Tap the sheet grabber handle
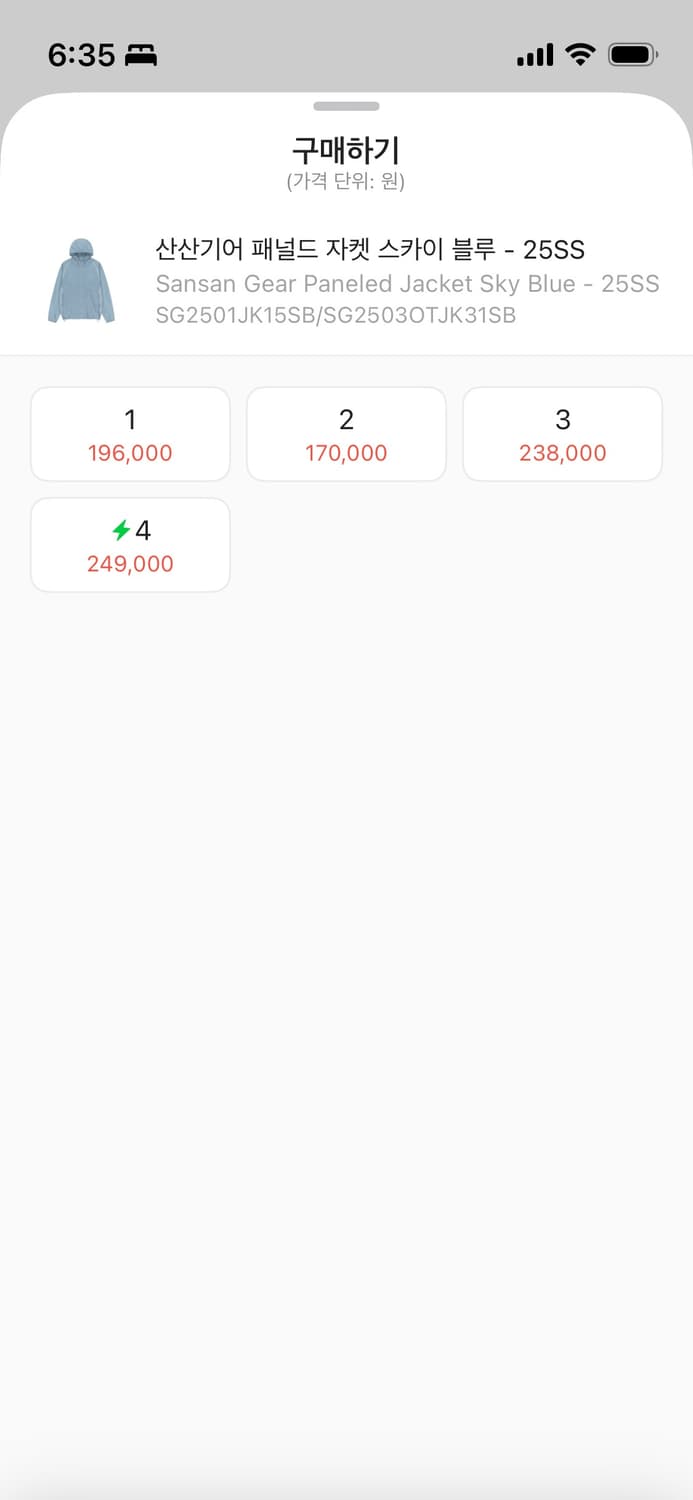The width and height of the screenshot is (693, 1500). pyautogui.click(x=346, y=106)
